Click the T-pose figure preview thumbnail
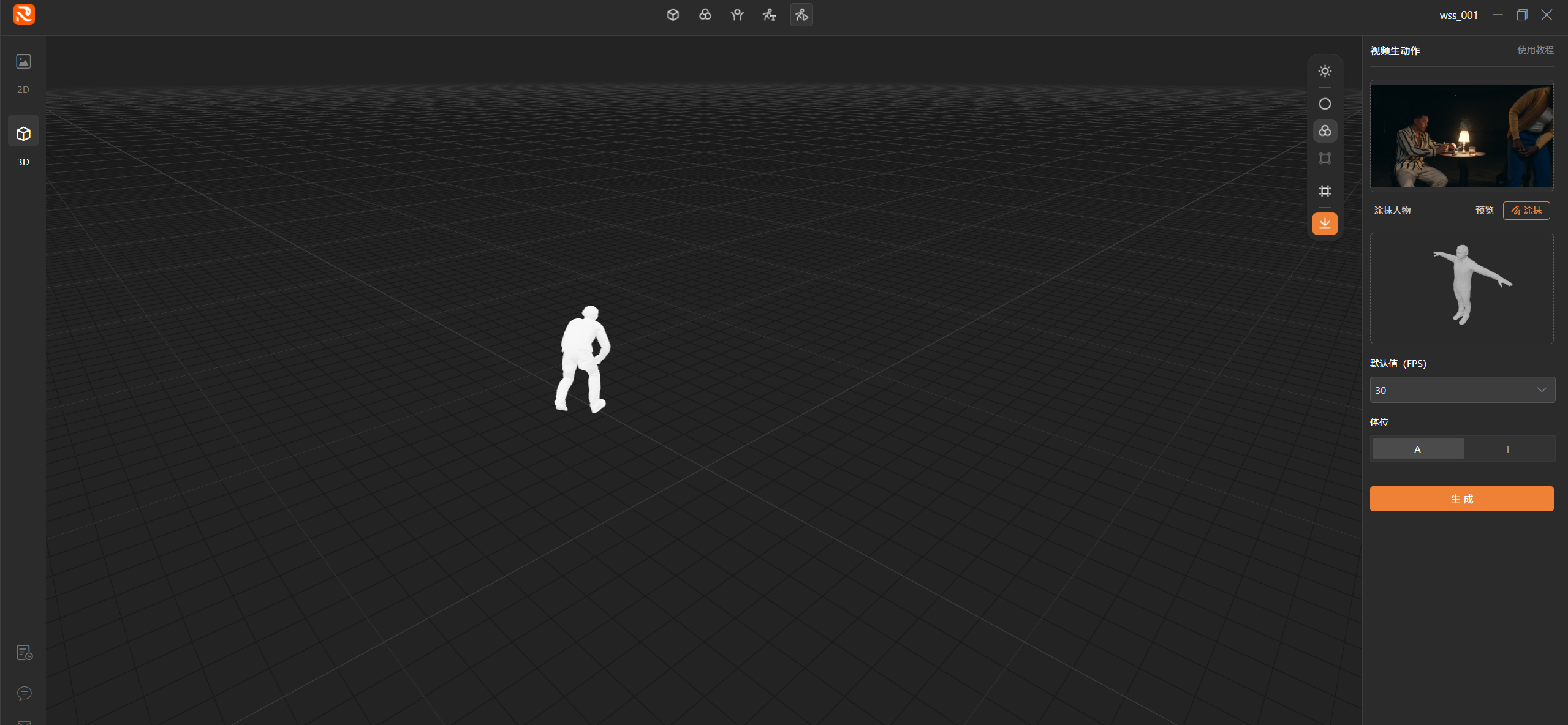Image resolution: width=1568 pixels, height=725 pixels. 1461,288
